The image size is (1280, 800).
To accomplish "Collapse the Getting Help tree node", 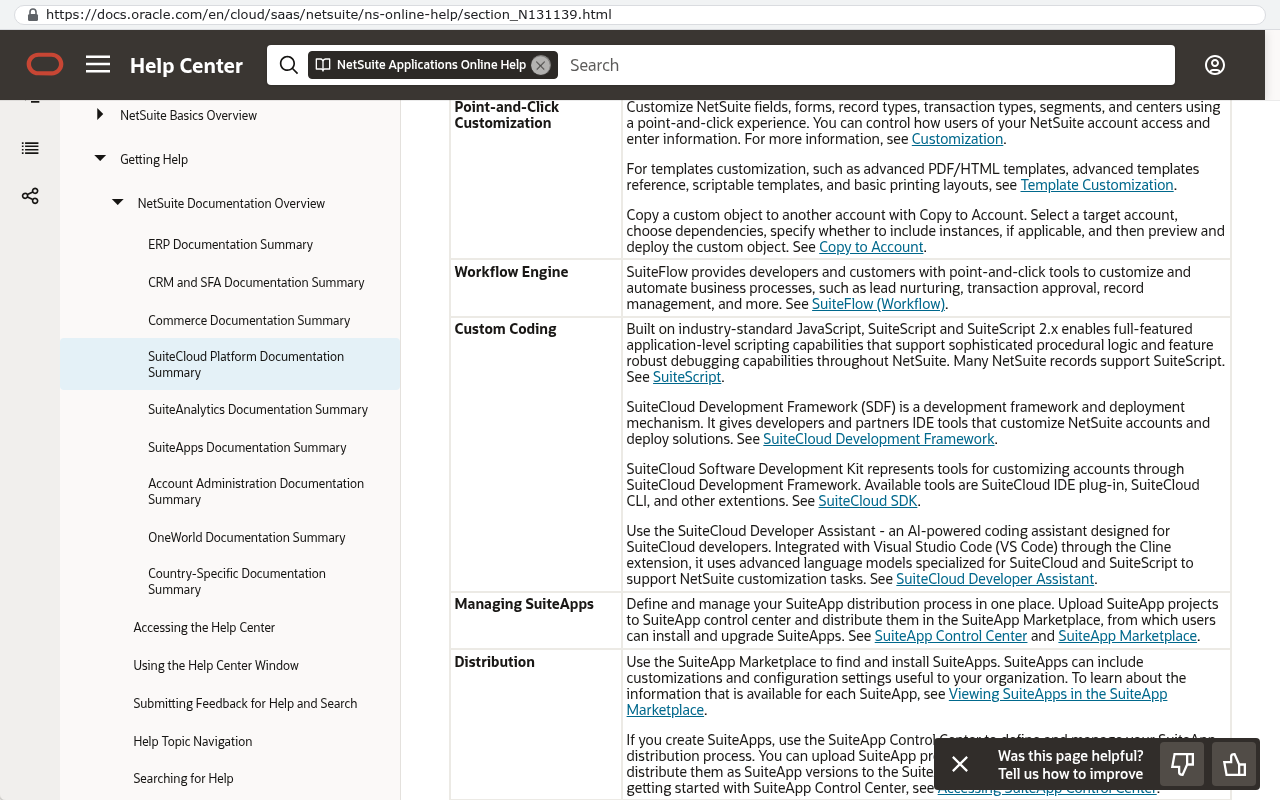I will [x=100, y=159].
